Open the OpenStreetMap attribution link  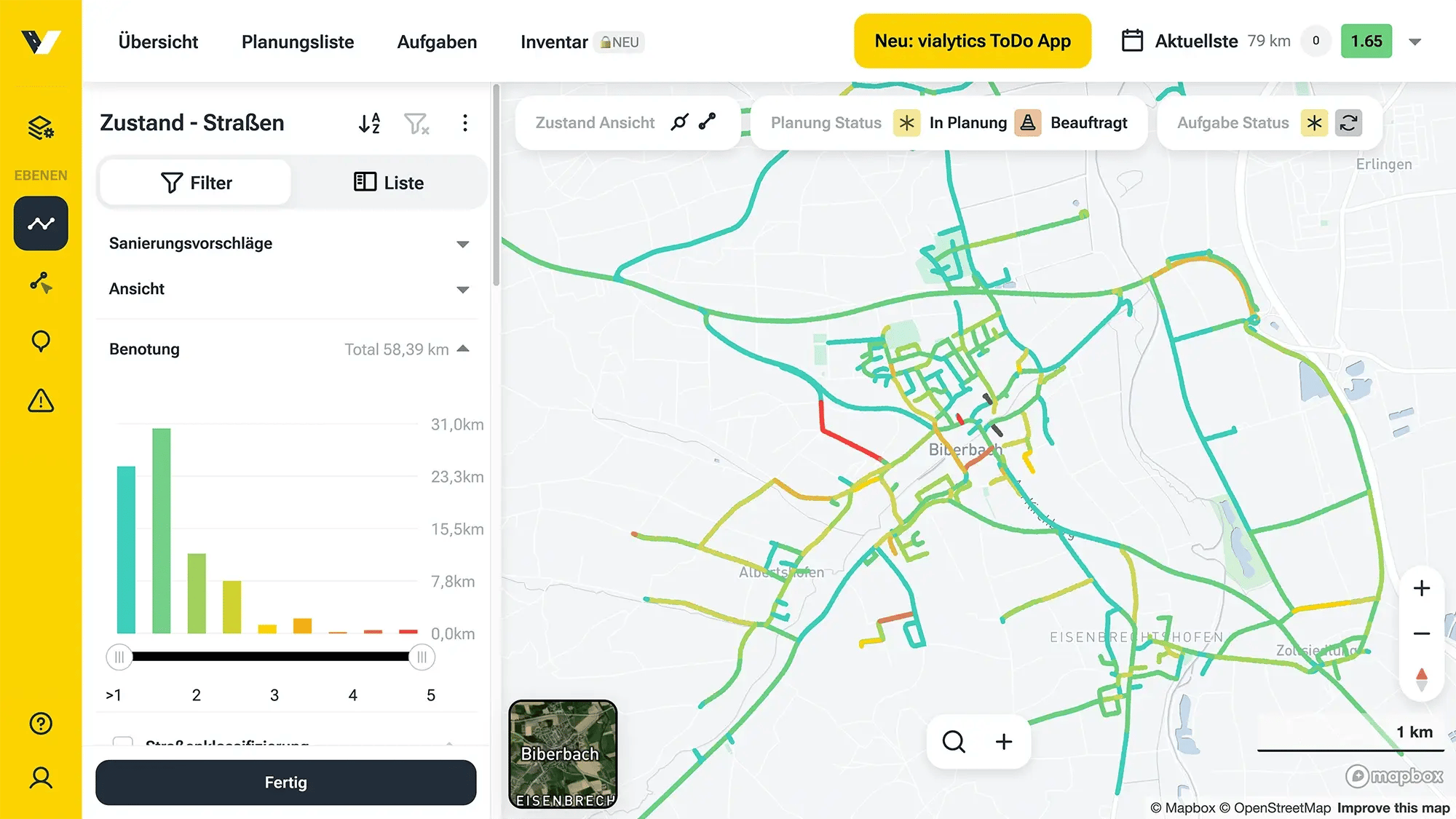click(x=1275, y=808)
